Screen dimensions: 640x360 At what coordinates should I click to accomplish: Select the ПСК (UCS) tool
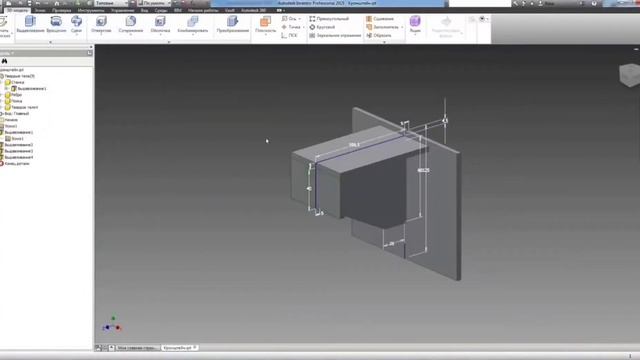(289, 36)
